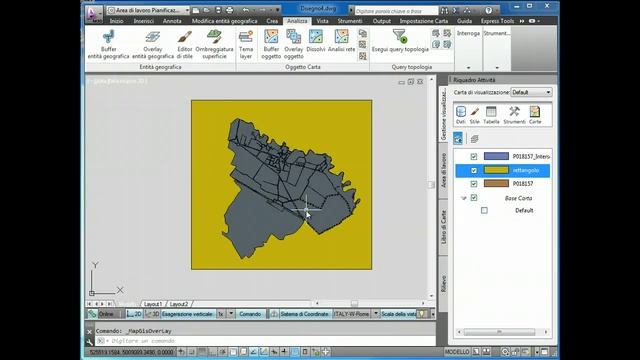The width and height of the screenshot is (640, 360).
Task: Click the keyword search input field
Action: pyautogui.click(x=396, y=11)
